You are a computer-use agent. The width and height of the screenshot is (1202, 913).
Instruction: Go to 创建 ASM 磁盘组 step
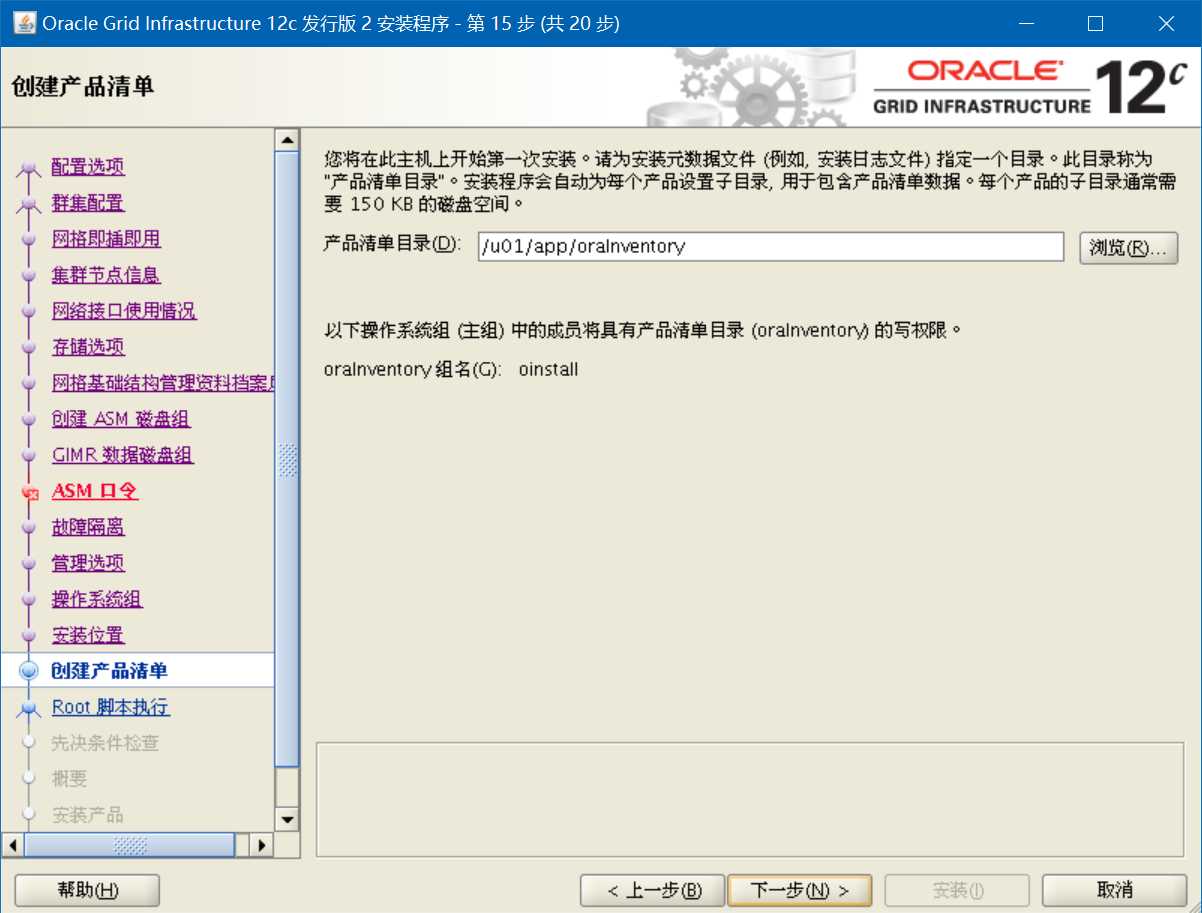(x=121, y=419)
